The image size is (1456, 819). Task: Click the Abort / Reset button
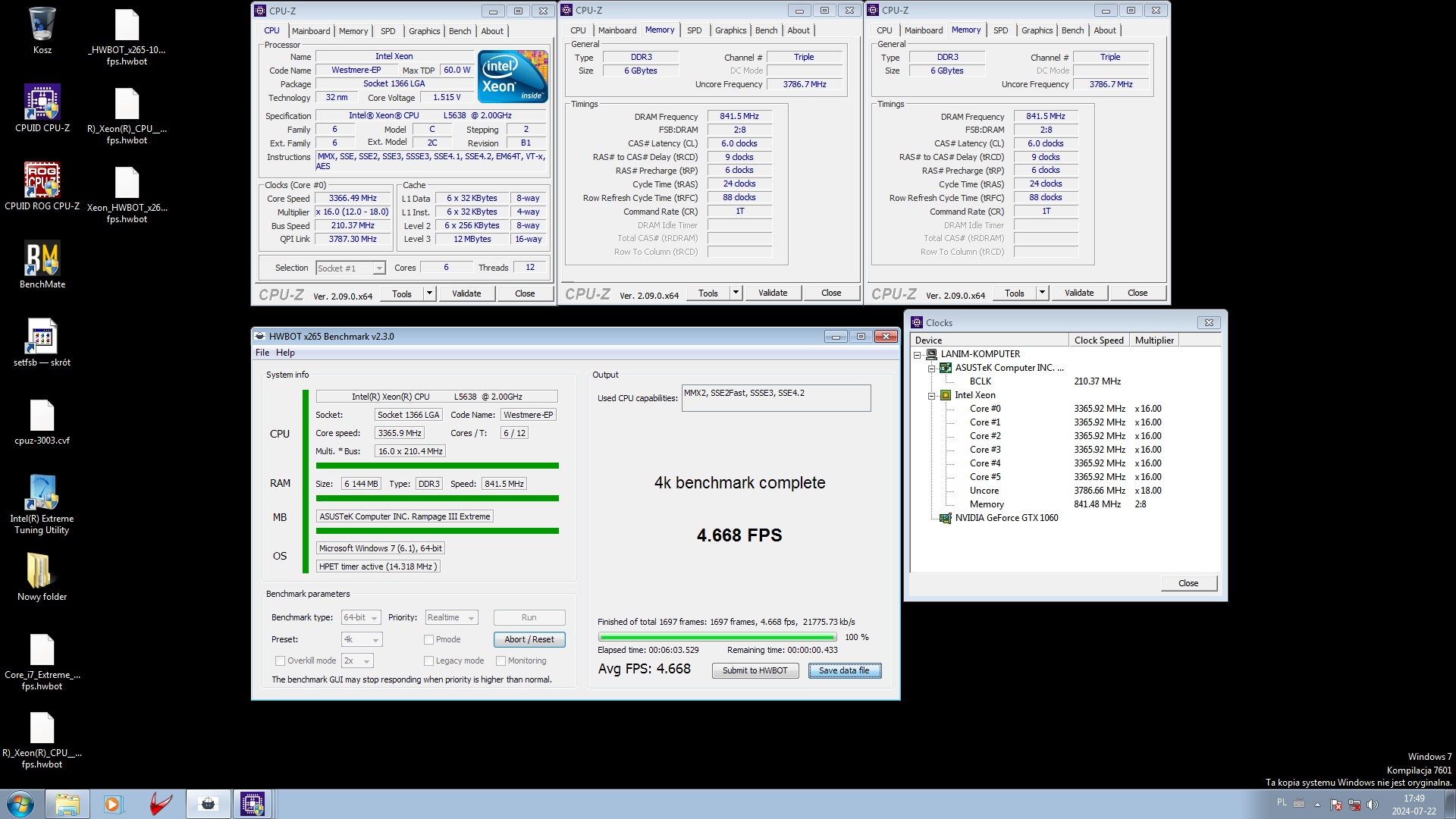[529, 639]
